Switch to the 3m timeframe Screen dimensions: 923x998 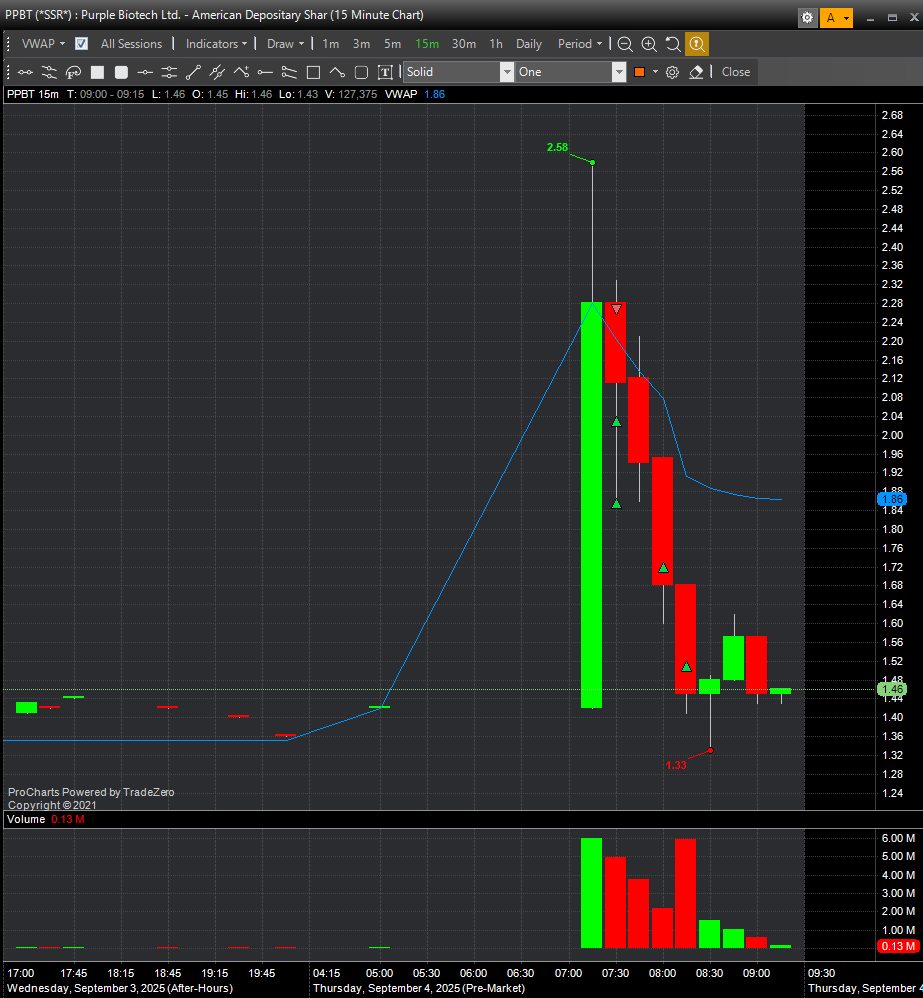[x=362, y=44]
